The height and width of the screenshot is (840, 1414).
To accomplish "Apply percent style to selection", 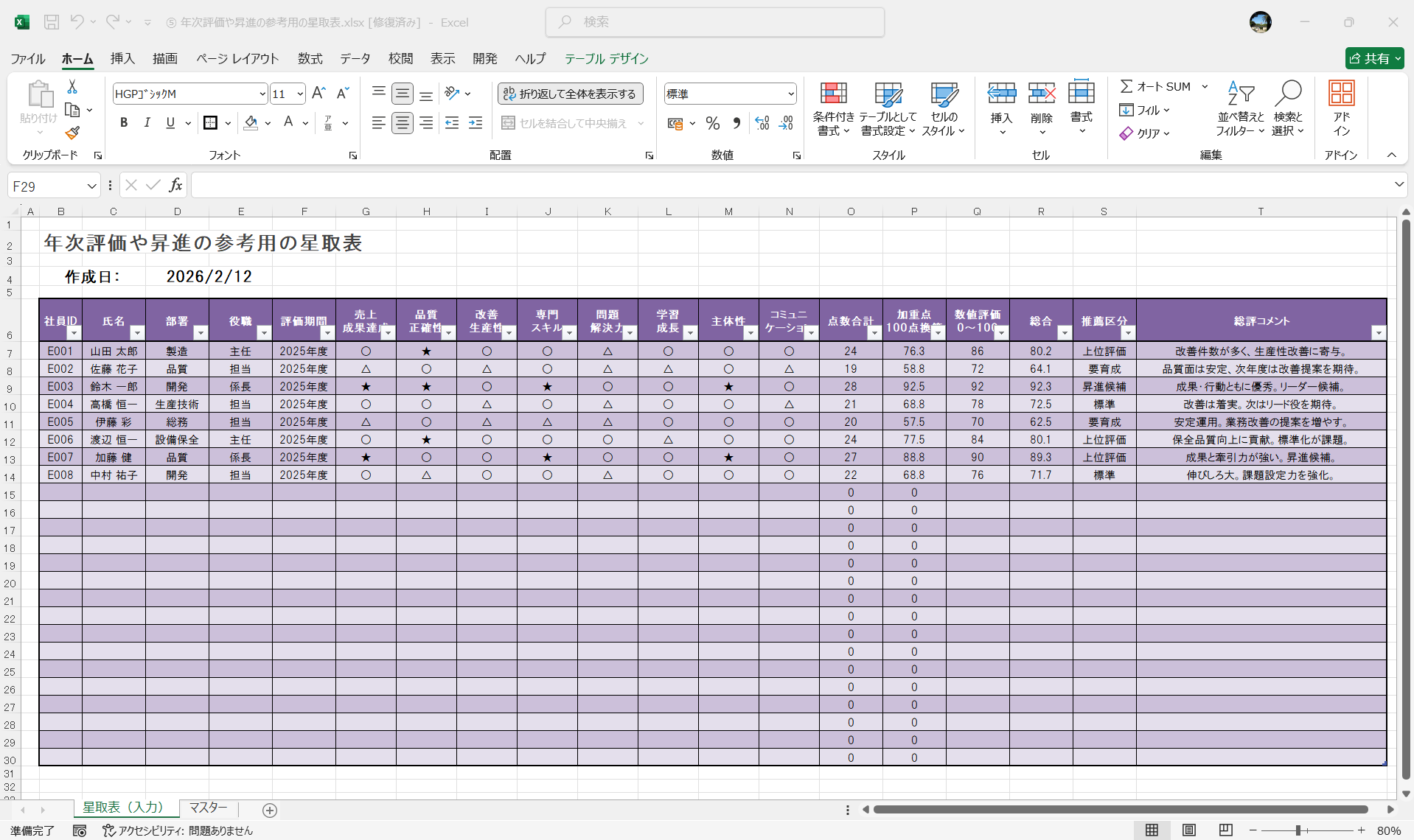I will (712, 123).
